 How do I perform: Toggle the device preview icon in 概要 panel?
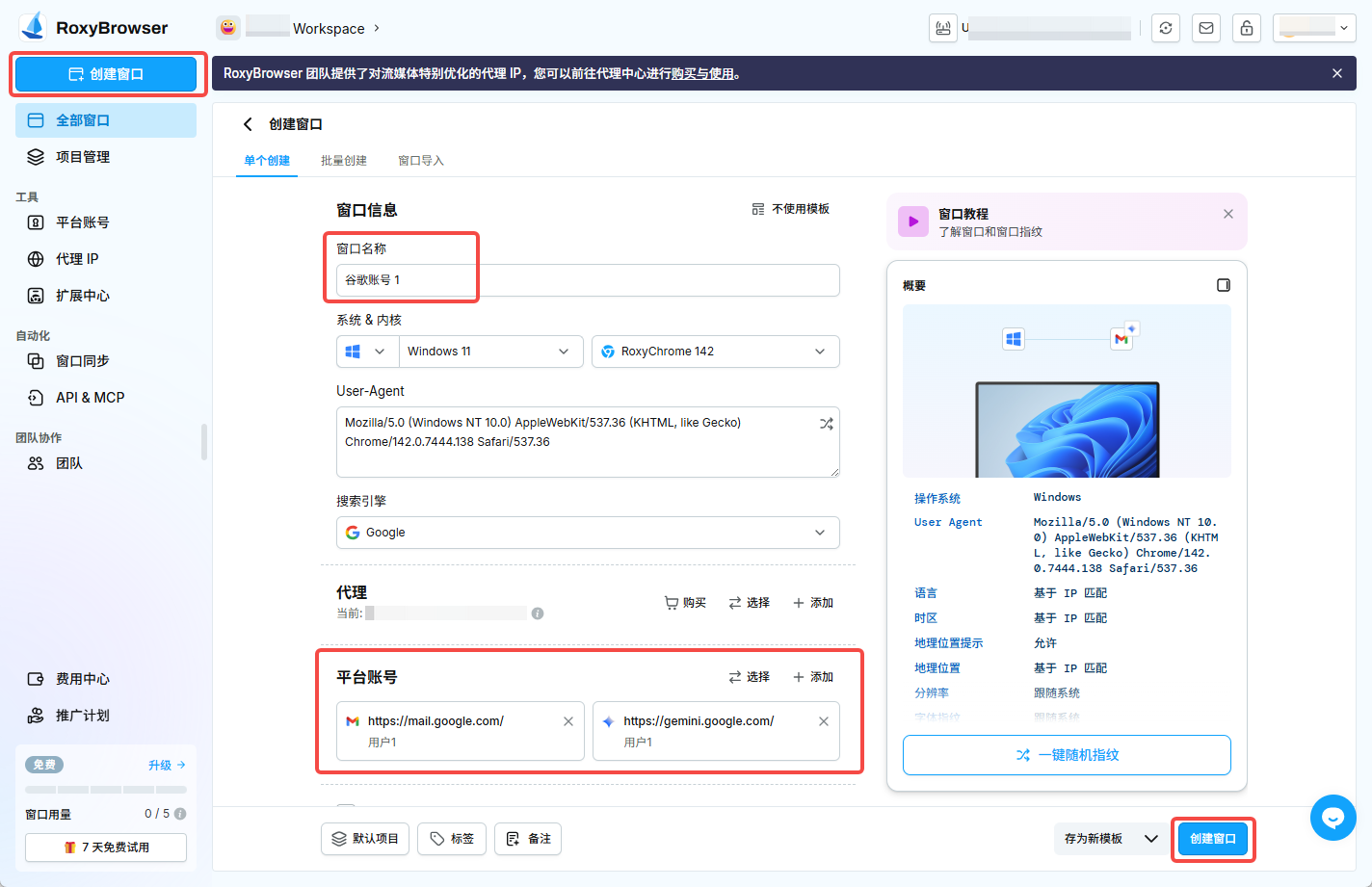(1224, 284)
